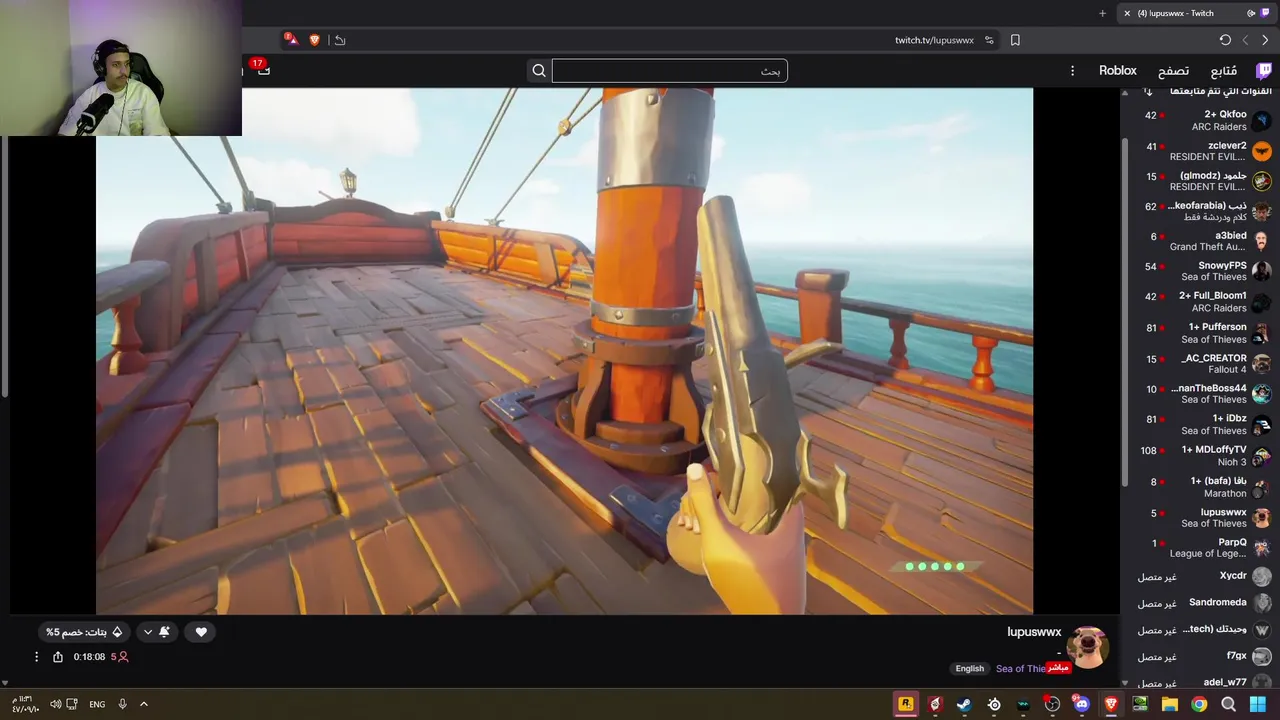Click the live stream video player

pyautogui.click(x=564, y=350)
